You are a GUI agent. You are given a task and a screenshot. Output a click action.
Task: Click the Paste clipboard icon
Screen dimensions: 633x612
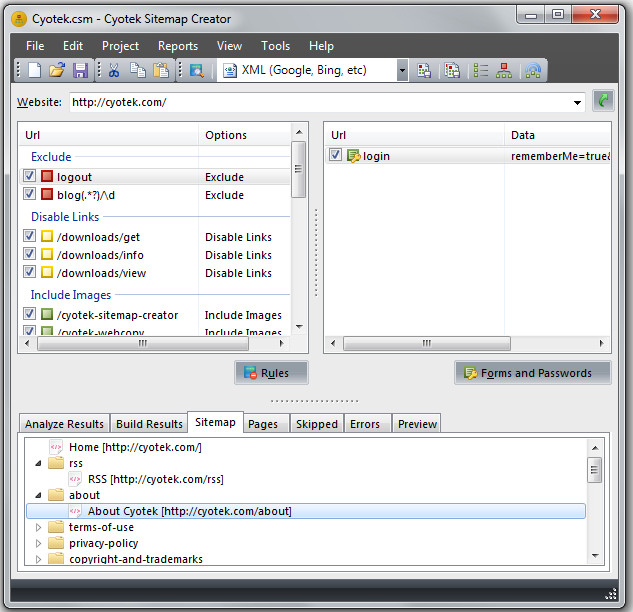coord(161,70)
